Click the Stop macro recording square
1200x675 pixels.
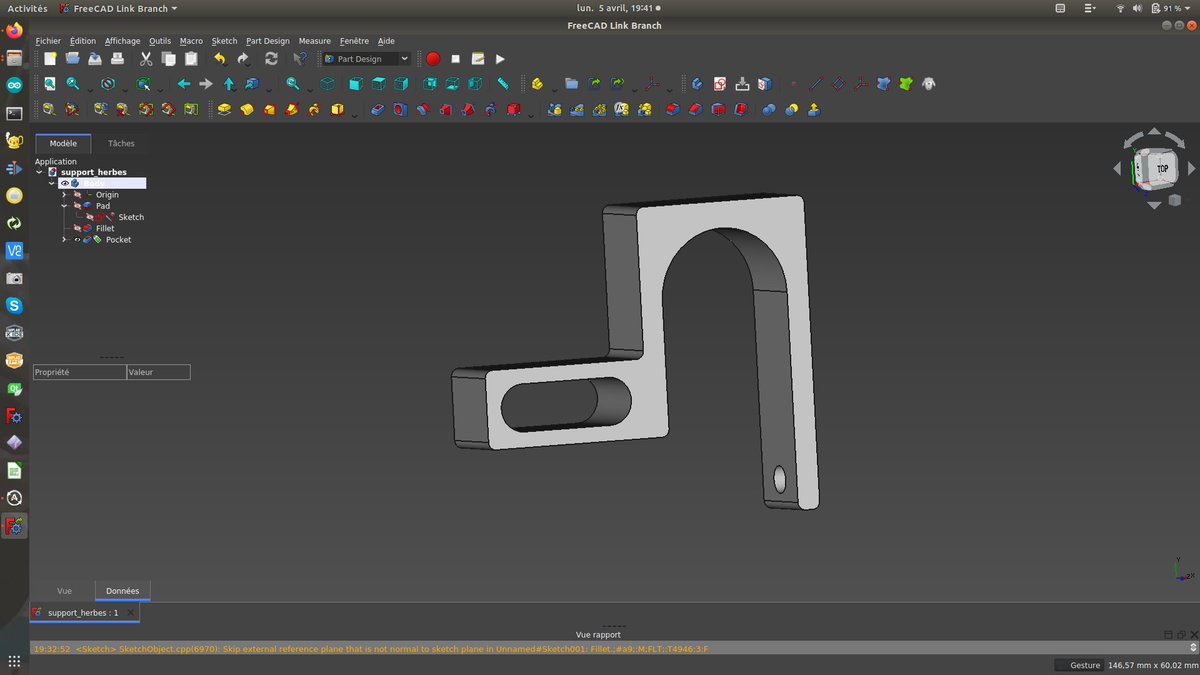click(x=456, y=59)
